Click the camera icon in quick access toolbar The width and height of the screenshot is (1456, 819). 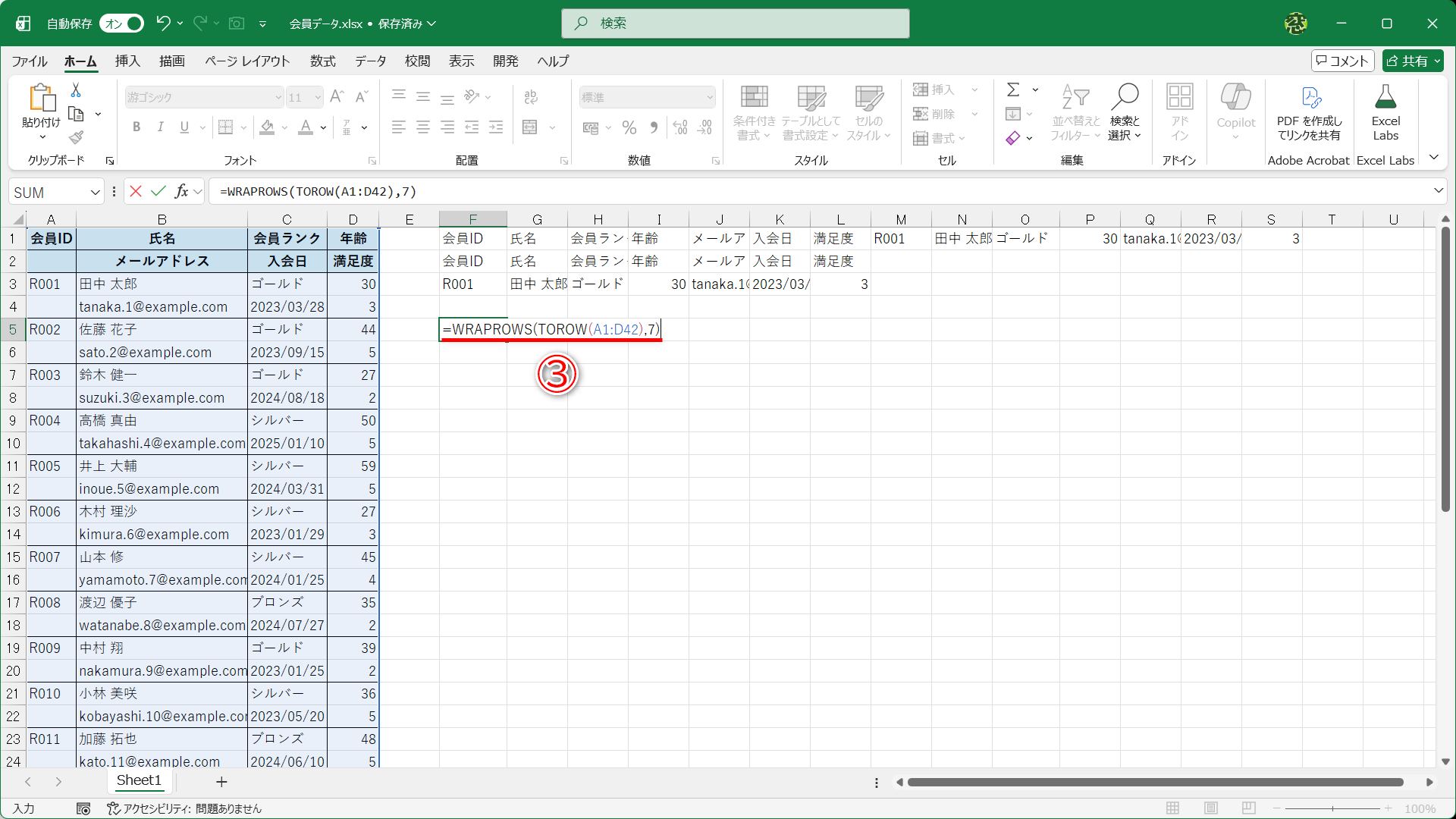tap(236, 24)
